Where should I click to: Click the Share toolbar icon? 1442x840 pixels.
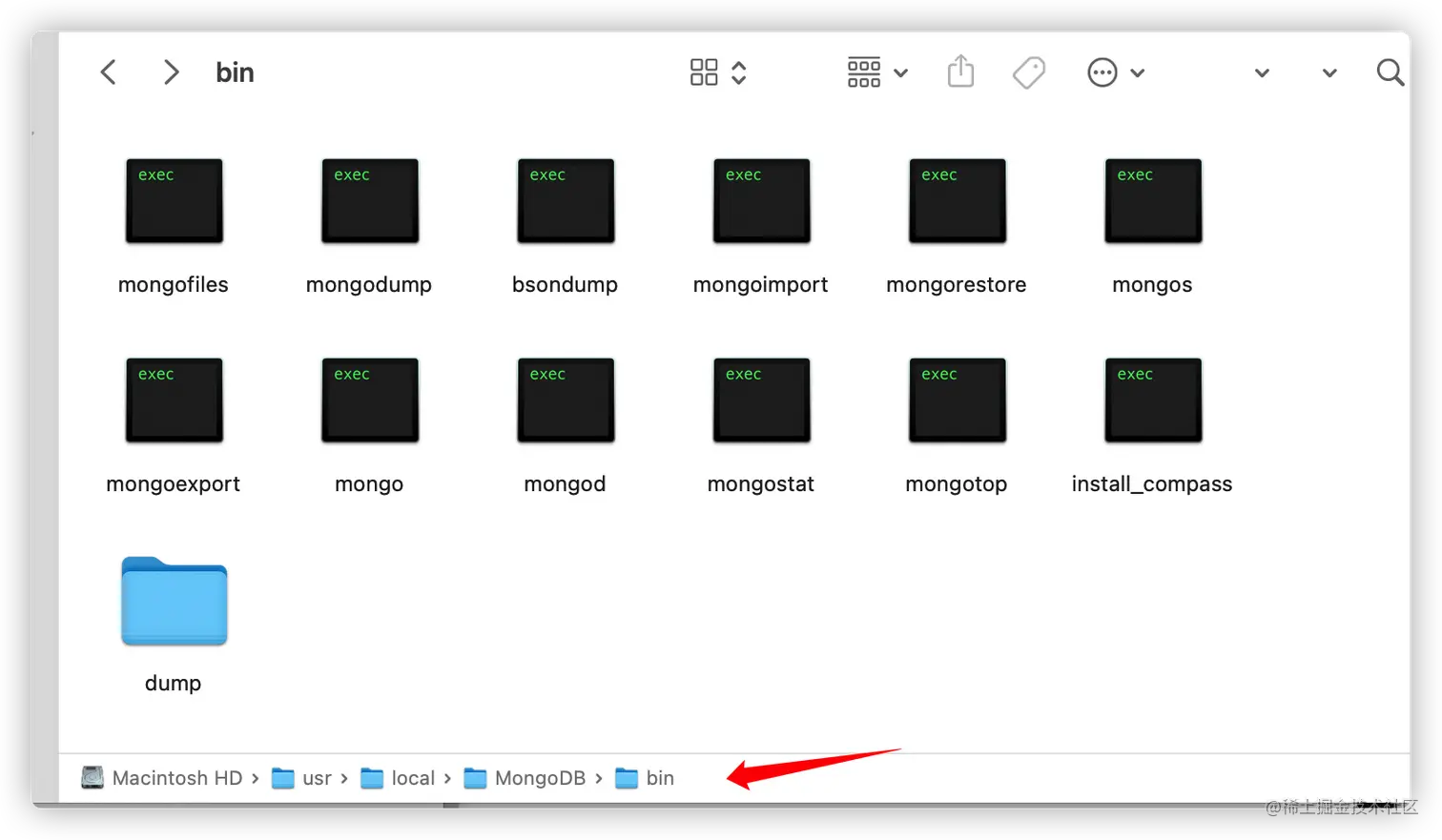(x=960, y=72)
